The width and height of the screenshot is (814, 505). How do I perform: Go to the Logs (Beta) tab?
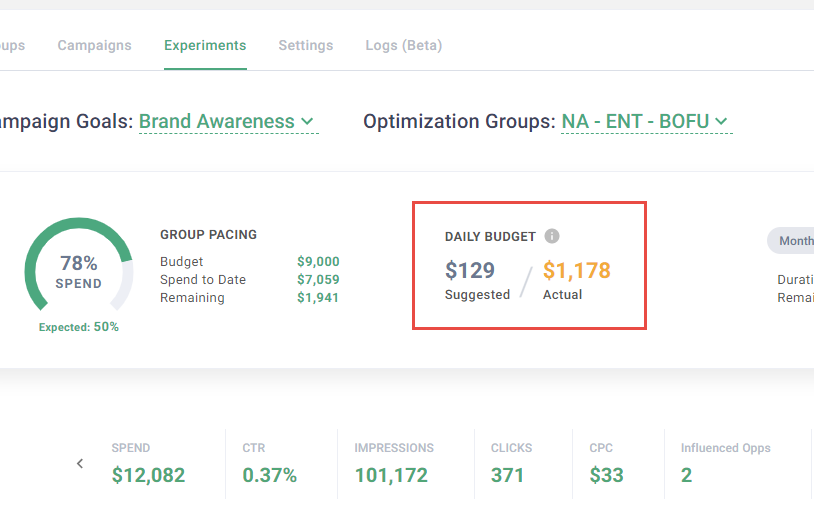(x=403, y=45)
